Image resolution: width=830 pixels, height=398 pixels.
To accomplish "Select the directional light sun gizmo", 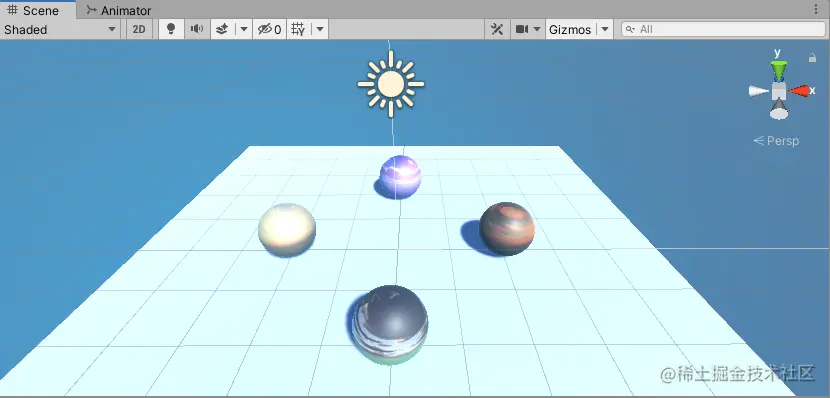I will (x=391, y=84).
